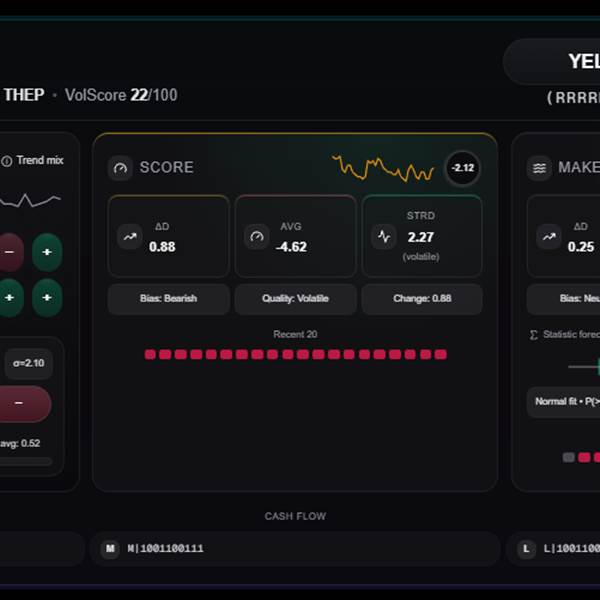Click the avg: 0.52 value
This screenshot has height=600, width=600.
(x=20, y=443)
